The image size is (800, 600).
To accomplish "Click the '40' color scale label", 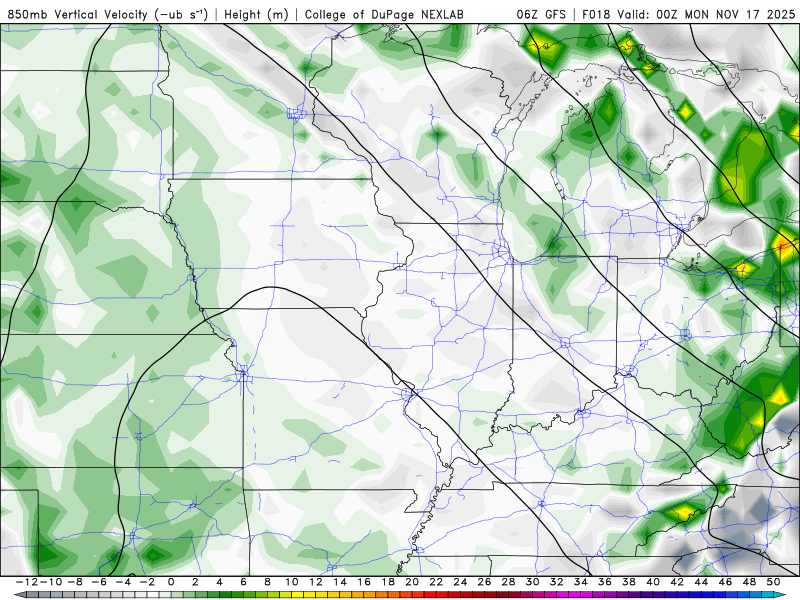I will 653,582.
